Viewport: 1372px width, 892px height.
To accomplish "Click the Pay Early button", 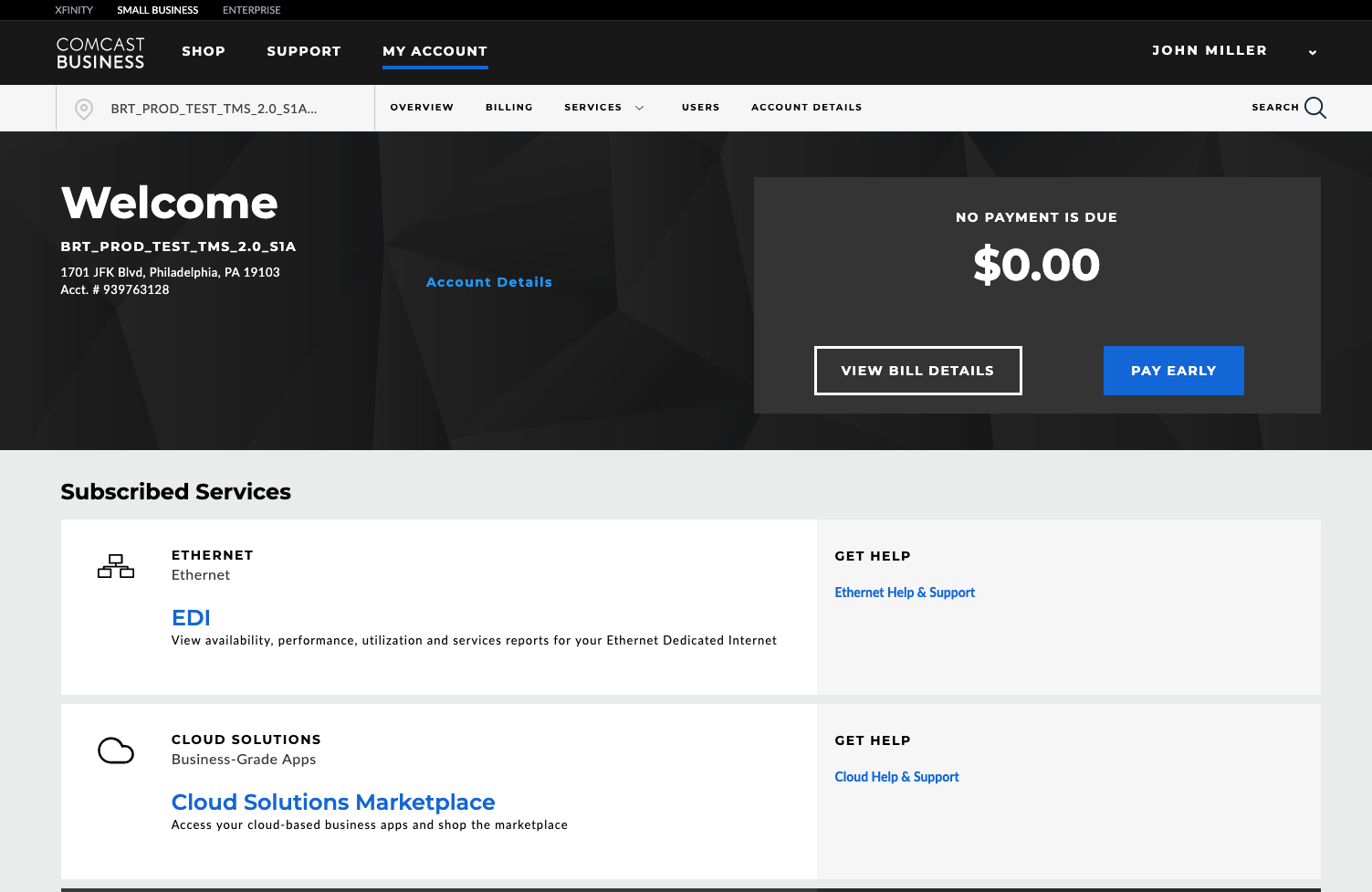I will (1174, 371).
